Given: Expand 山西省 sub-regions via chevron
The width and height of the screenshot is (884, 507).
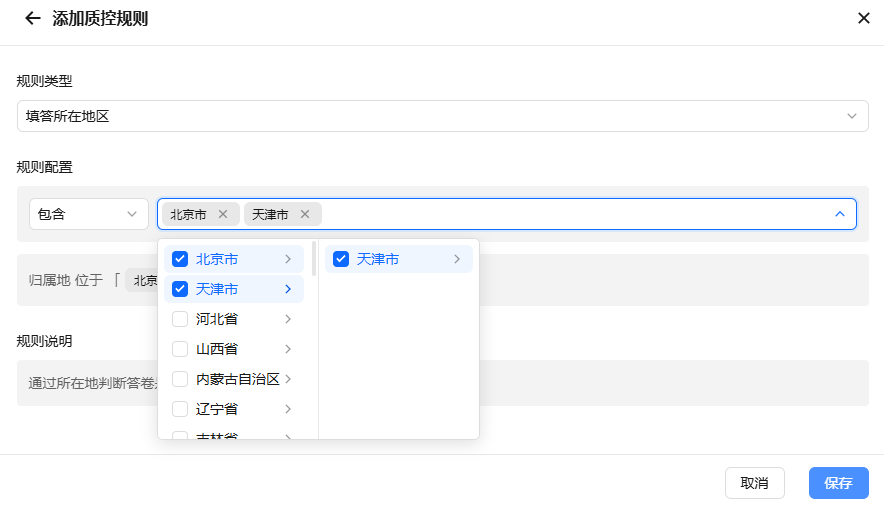Looking at the screenshot, I should point(288,349).
